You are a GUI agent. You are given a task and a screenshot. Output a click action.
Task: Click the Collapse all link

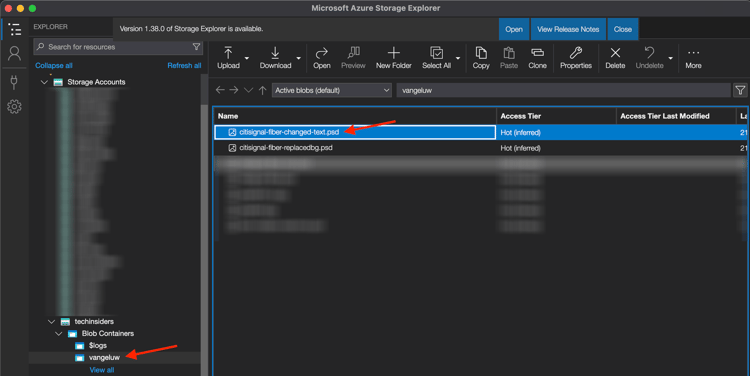coord(54,66)
